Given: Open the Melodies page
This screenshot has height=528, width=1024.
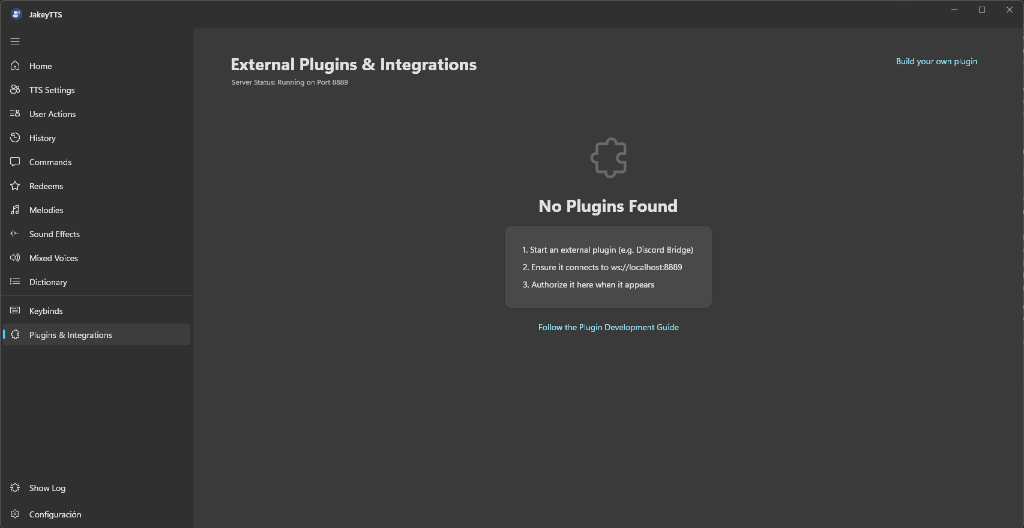Looking at the screenshot, I should [x=97, y=210].
